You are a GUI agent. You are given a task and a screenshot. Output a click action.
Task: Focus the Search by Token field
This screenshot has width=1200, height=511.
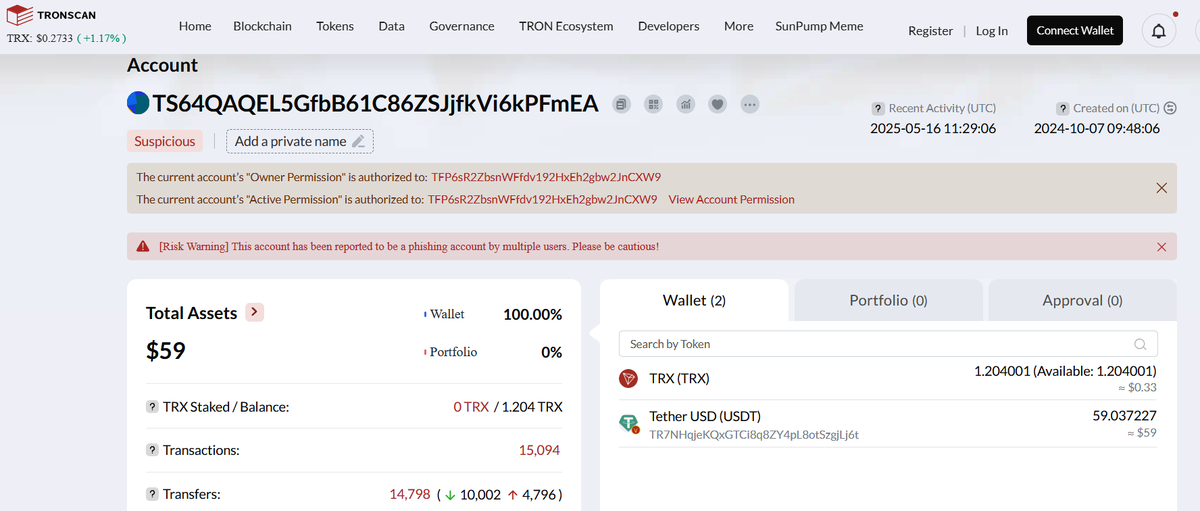click(x=888, y=344)
